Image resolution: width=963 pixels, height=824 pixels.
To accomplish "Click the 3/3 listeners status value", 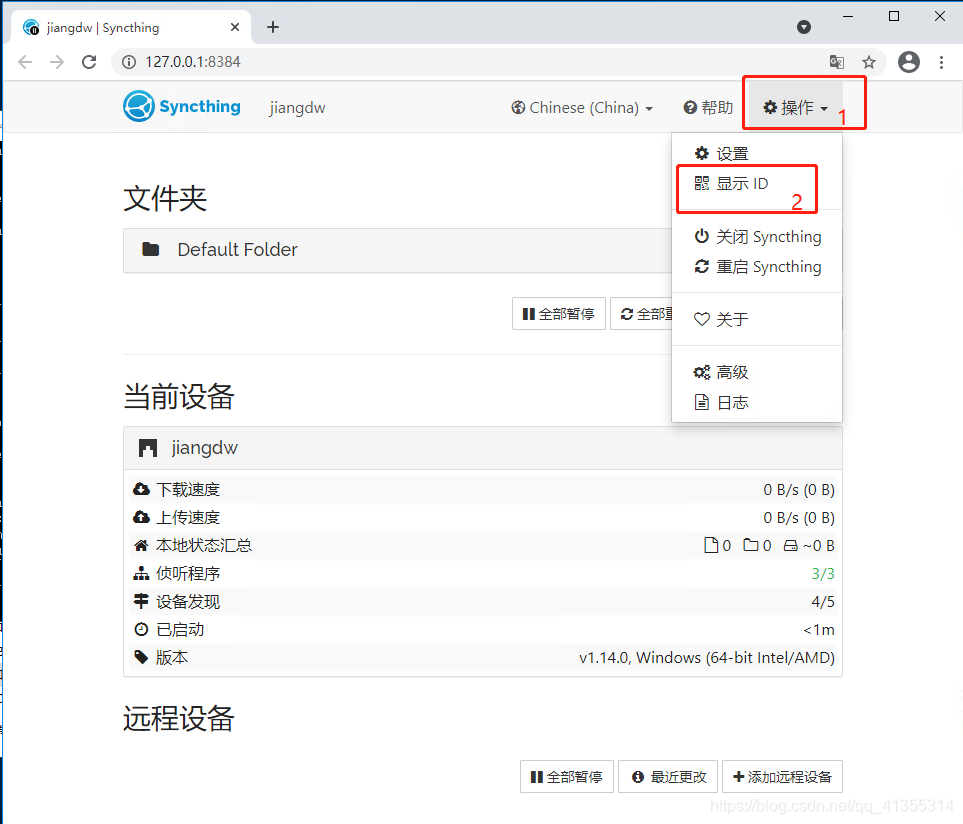I will point(823,573).
